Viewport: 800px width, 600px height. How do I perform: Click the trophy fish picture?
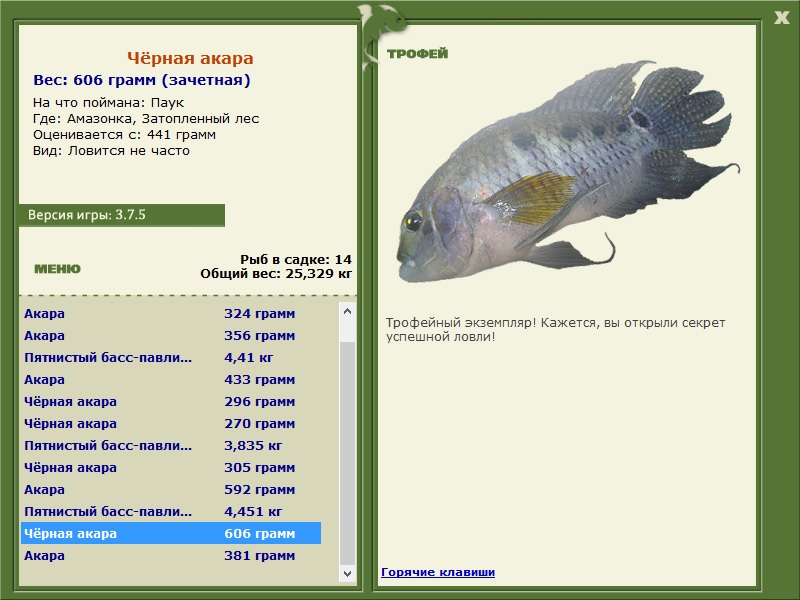pyautogui.click(x=567, y=171)
